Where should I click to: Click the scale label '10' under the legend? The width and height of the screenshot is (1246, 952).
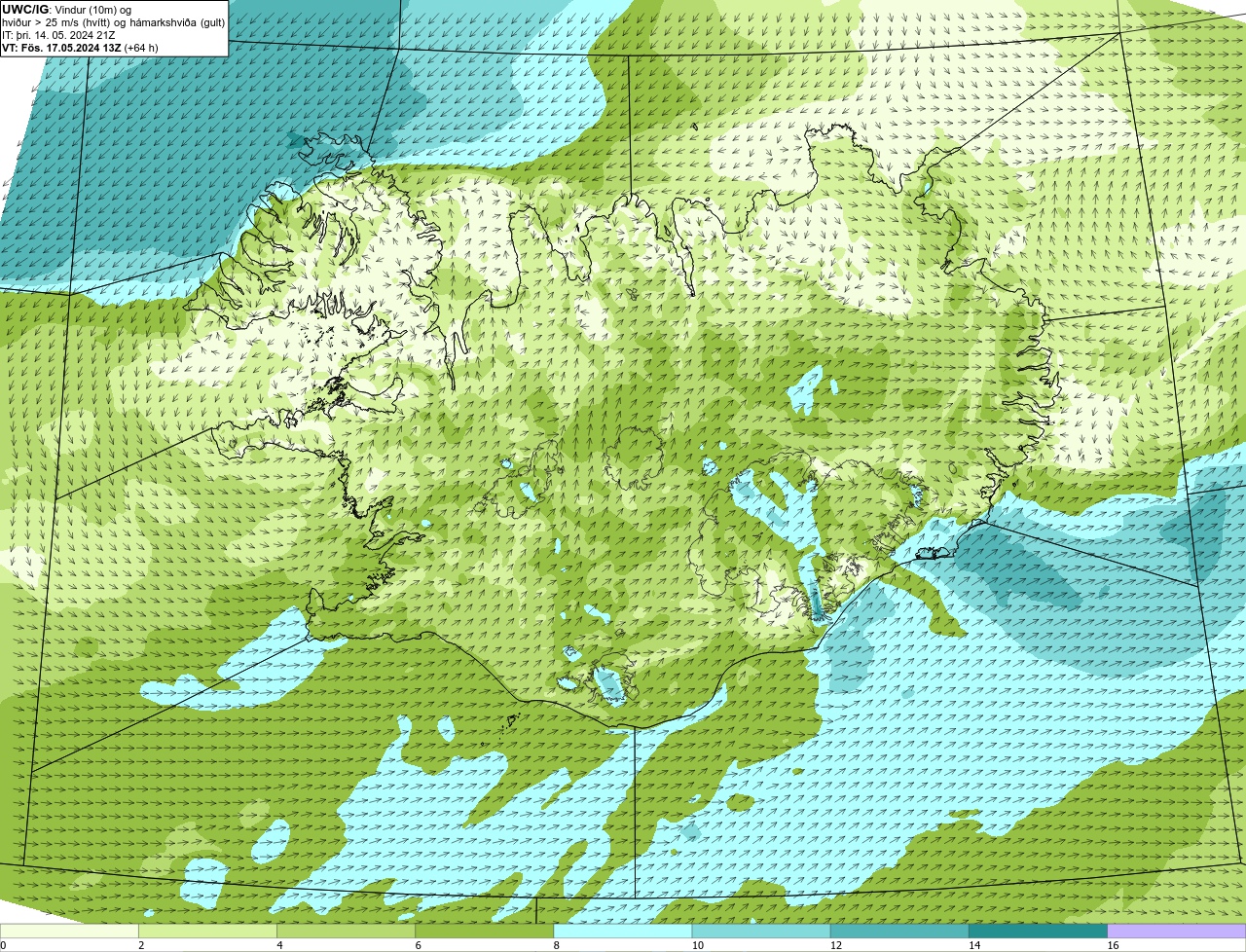[697, 945]
